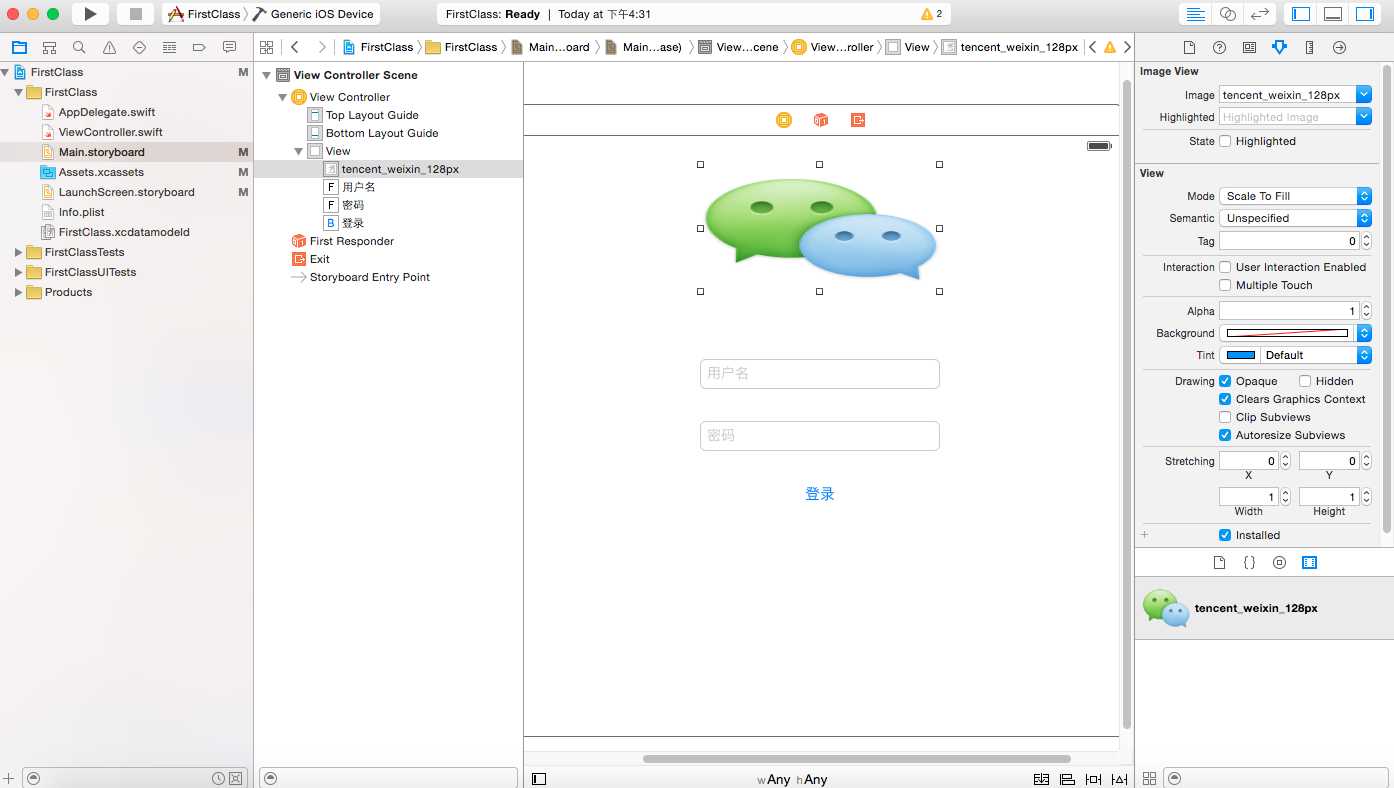Open the Issue navigator warning icon
This screenshot has height=788, width=1394.
[109, 47]
